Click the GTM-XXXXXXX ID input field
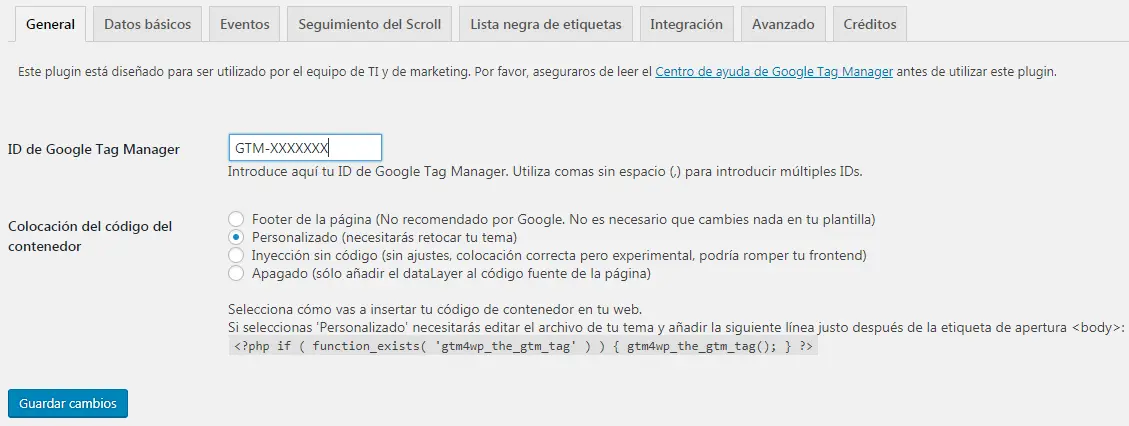This screenshot has width=1129, height=426. click(305, 148)
